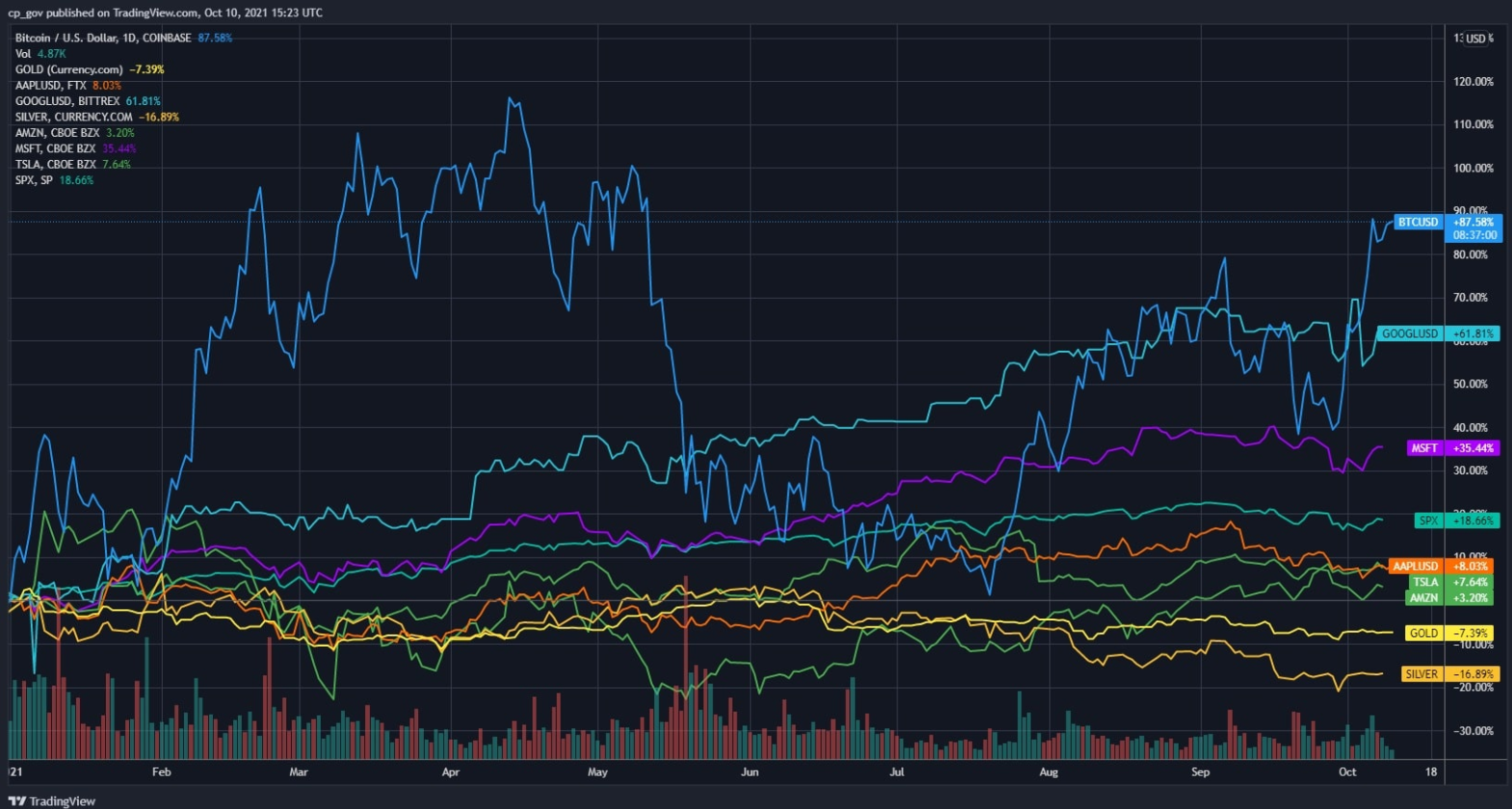Viewport: 1512px width, 809px height.
Task: Click the Vol indicator legend entry
Action: point(23,54)
